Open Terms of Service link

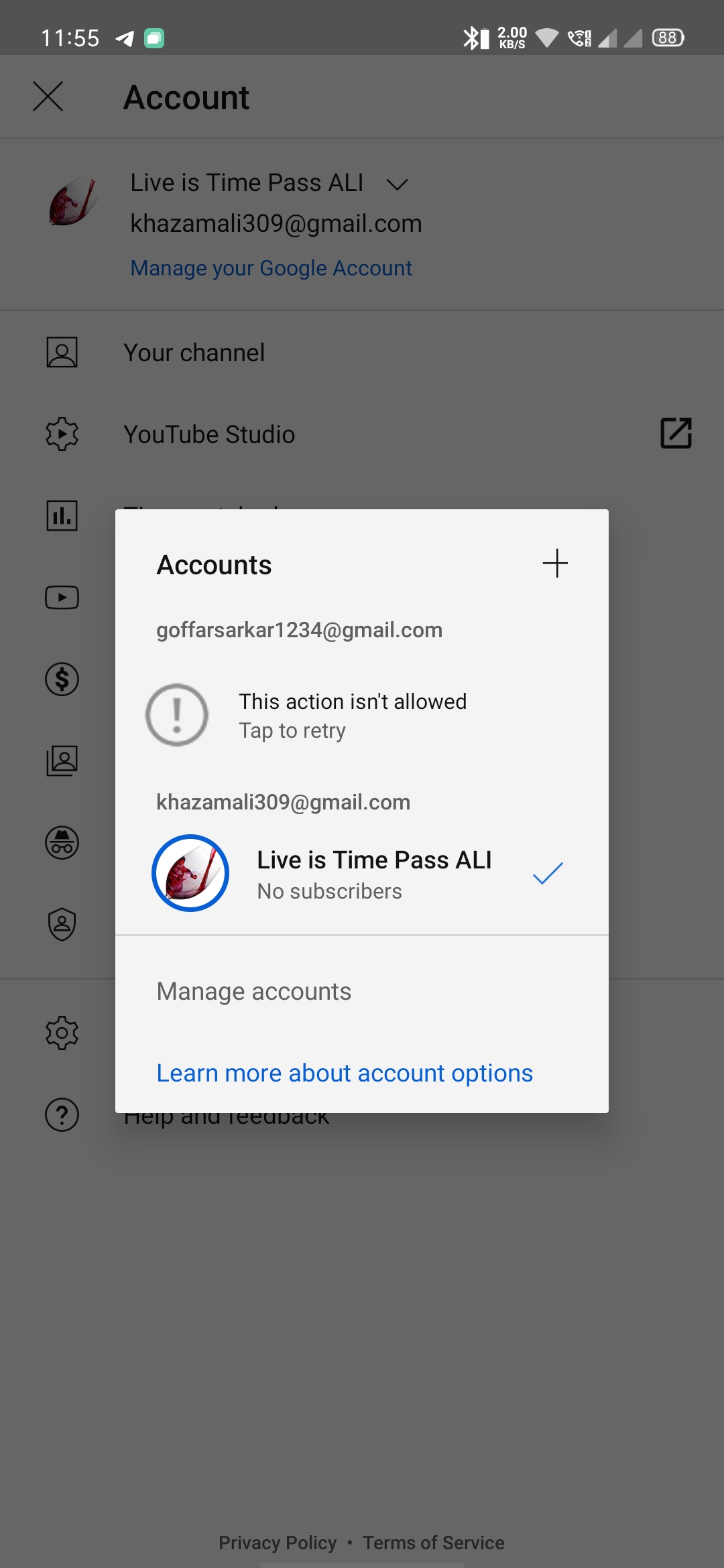point(434,1543)
